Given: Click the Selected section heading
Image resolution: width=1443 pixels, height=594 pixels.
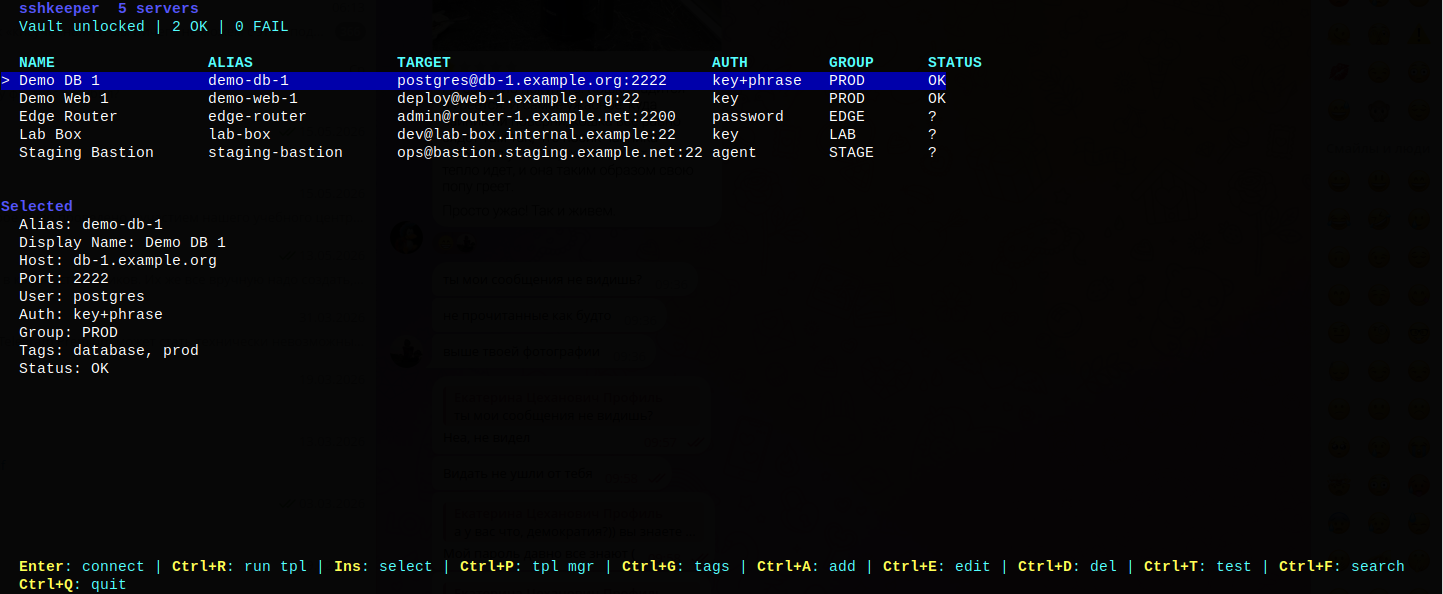Looking at the screenshot, I should (x=37, y=206).
